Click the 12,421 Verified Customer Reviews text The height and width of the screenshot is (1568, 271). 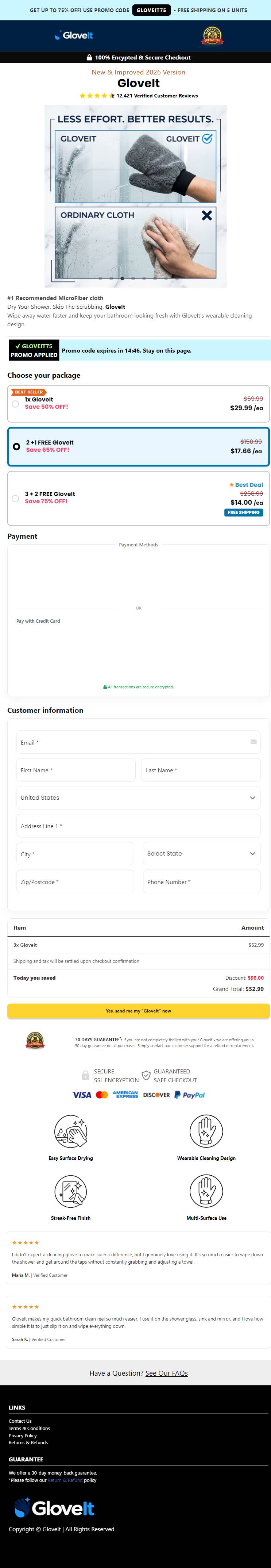pyautogui.click(x=157, y=96)
